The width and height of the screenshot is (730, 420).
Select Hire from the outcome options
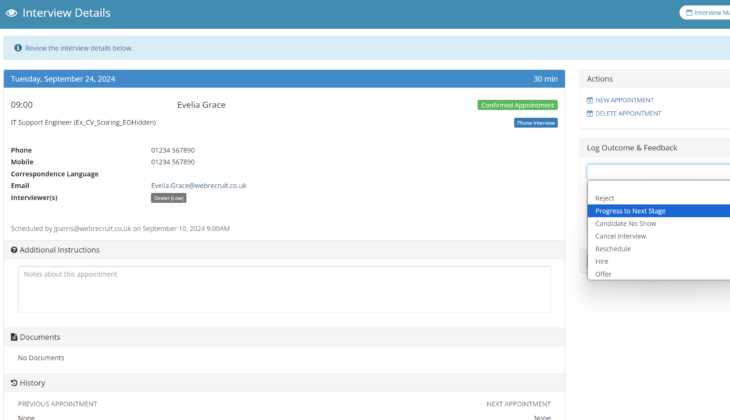point(601,261)
